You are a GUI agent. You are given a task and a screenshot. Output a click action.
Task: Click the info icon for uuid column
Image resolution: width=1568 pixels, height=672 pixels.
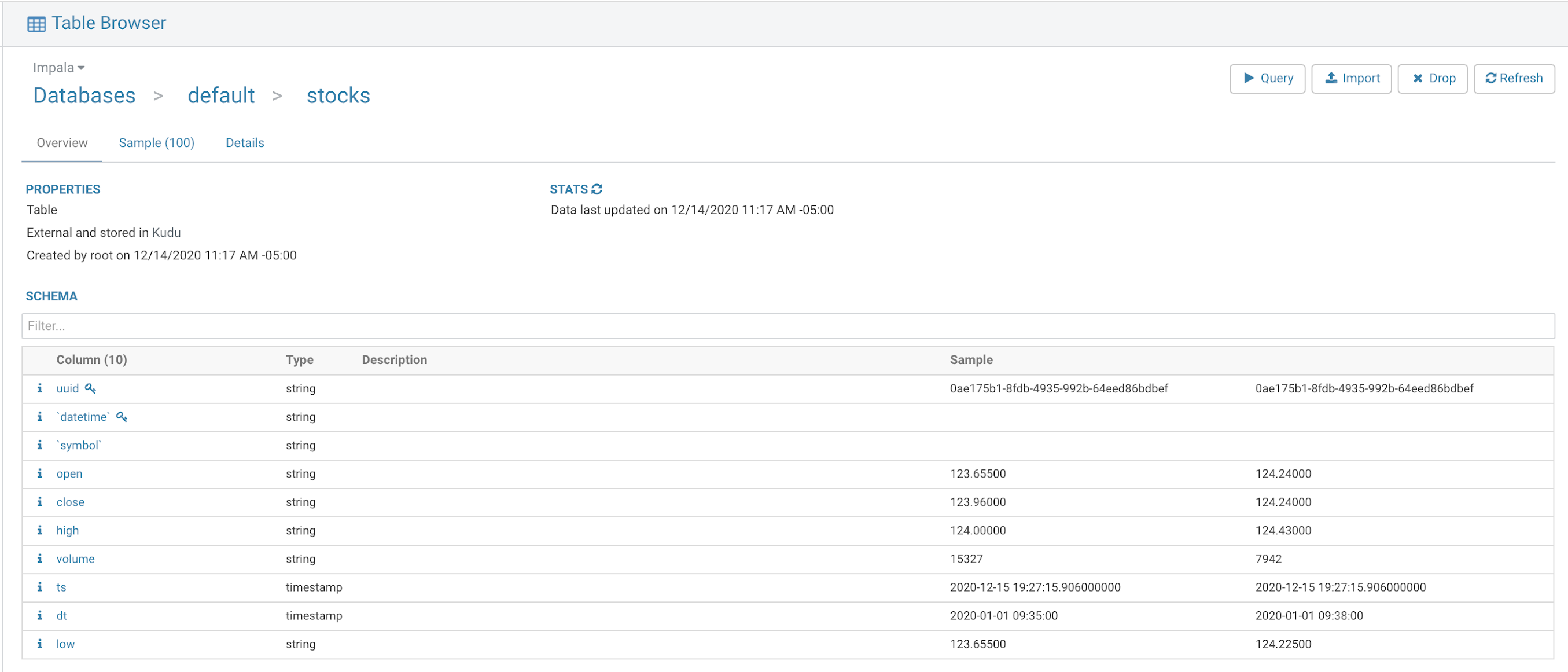[x=39, y=388]
